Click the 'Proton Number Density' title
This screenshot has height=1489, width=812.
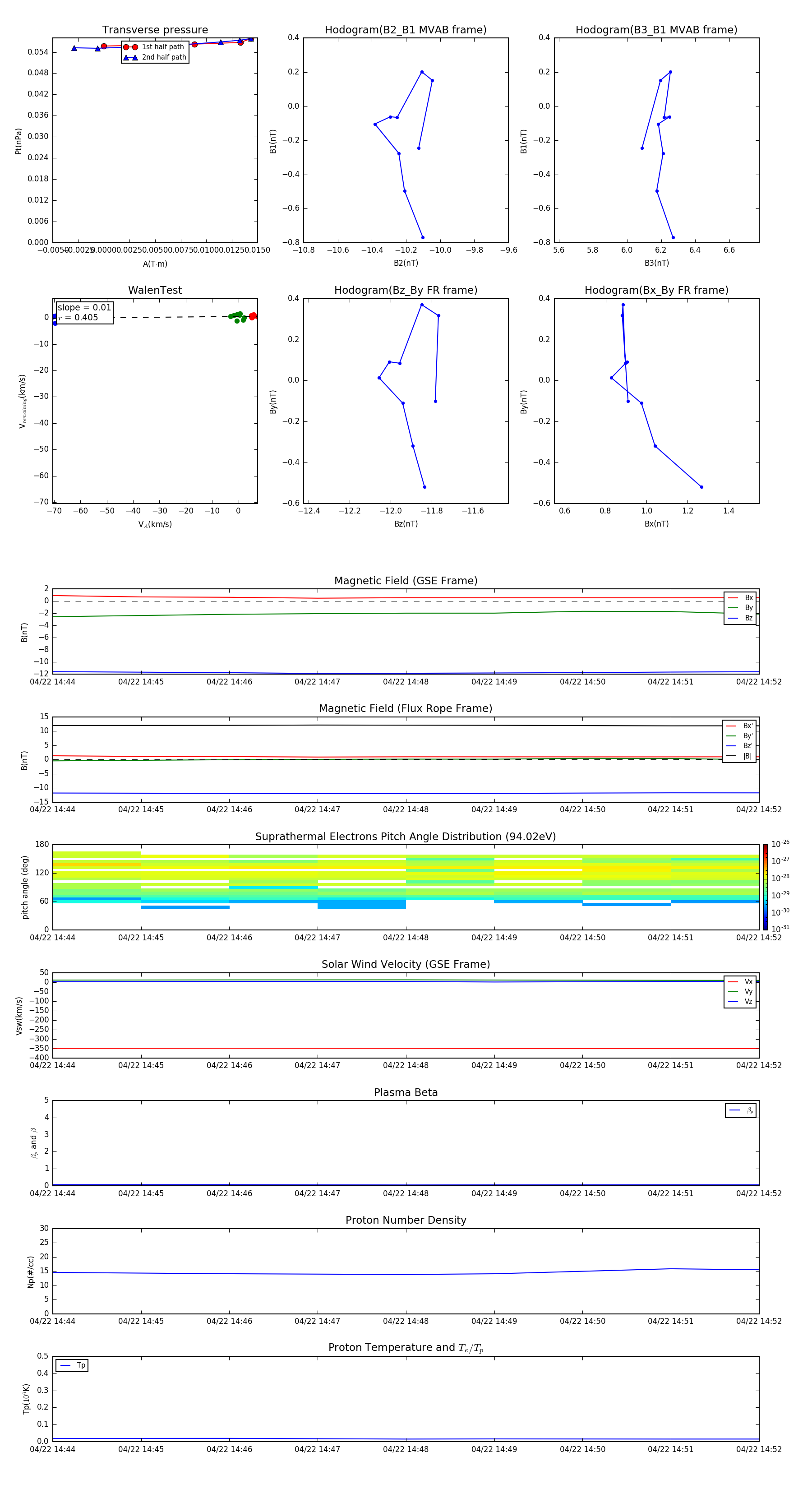[406, 1220]
